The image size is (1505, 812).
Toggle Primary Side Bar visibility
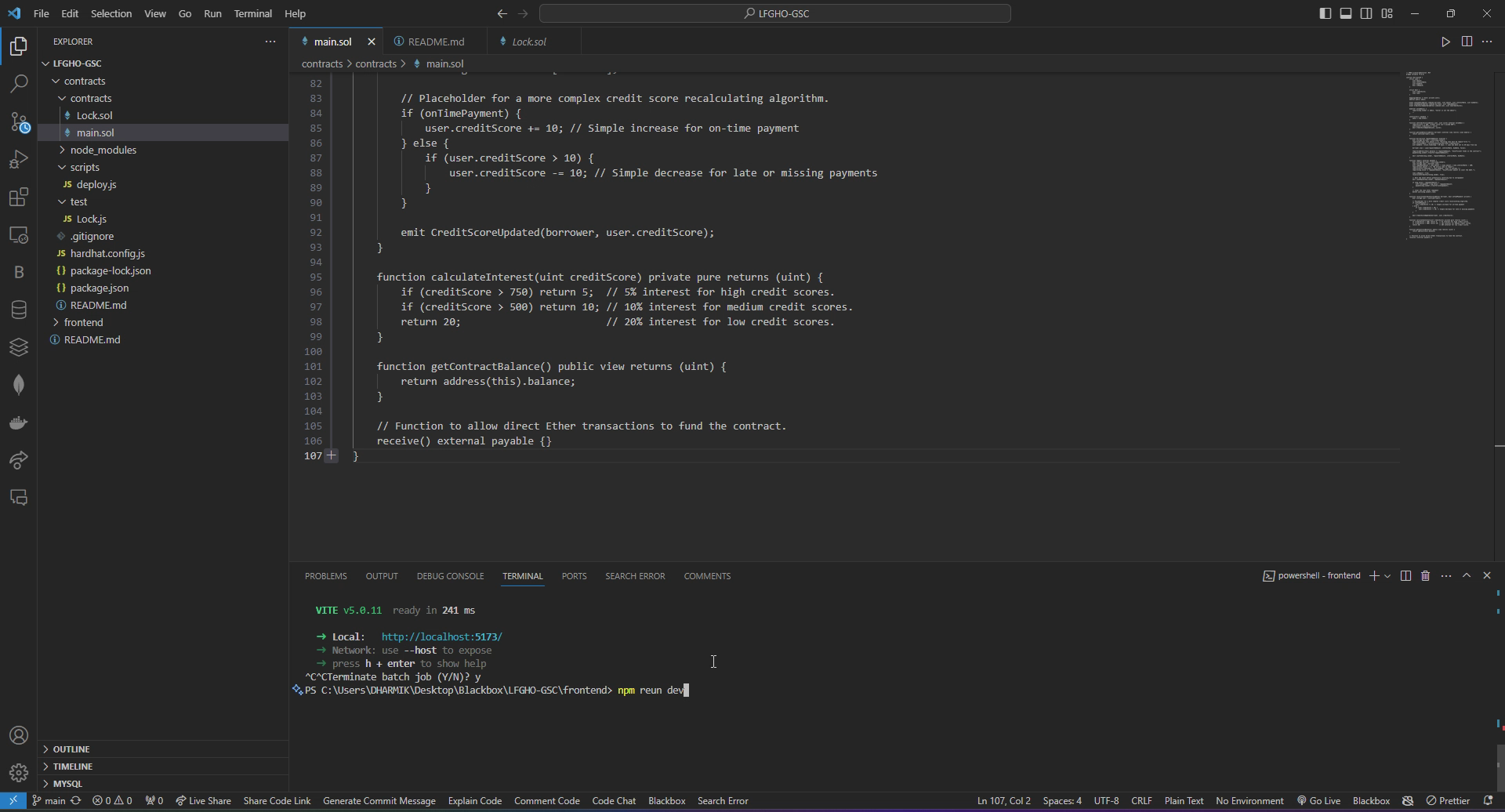(1325, 13)
